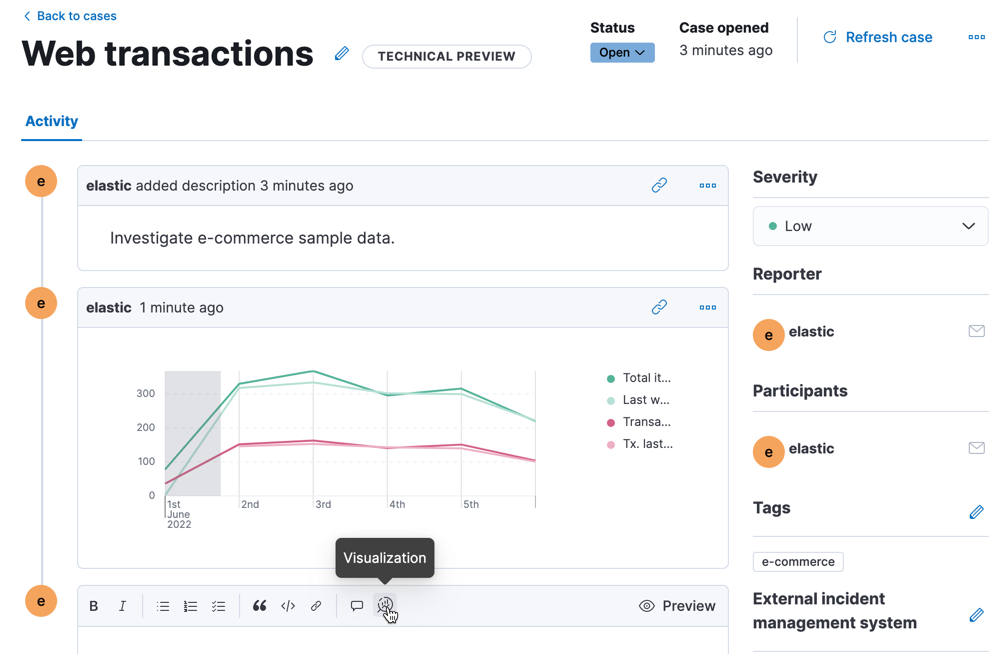The width and height of the screenshot is (1000, 654).
Task: Copy link to the description comment
Action: pos(659,185)
